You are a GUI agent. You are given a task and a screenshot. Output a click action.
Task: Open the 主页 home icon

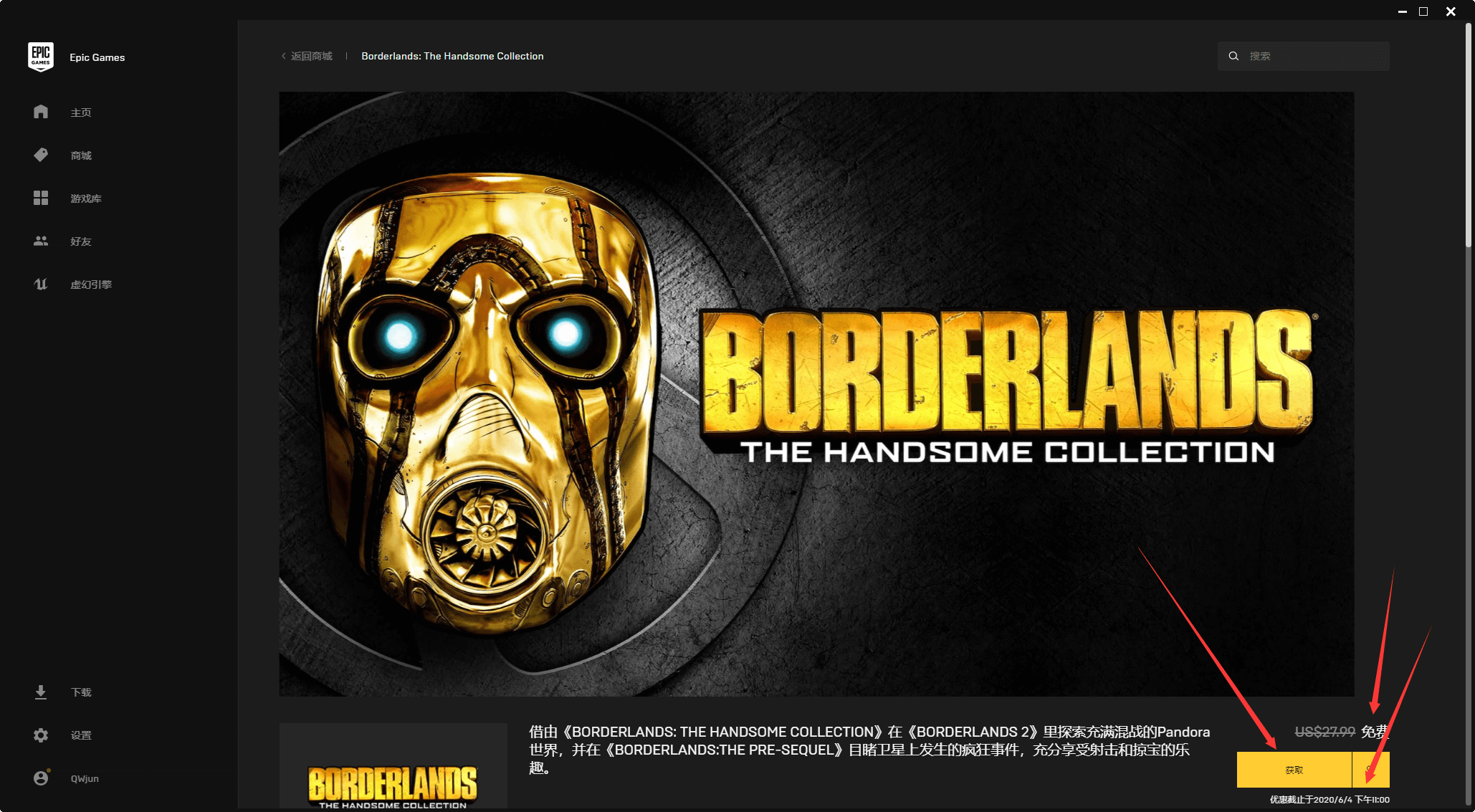pos(41,112)
